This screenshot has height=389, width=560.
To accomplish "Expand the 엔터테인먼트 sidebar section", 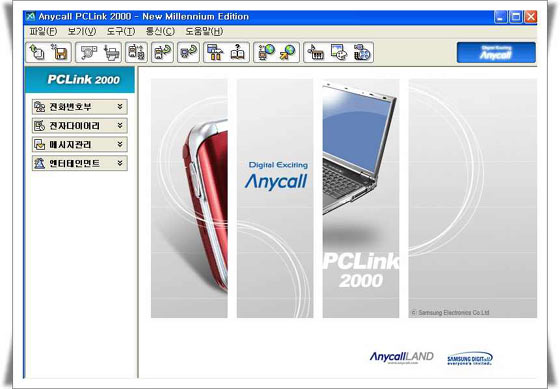I will tap(80, 164).
